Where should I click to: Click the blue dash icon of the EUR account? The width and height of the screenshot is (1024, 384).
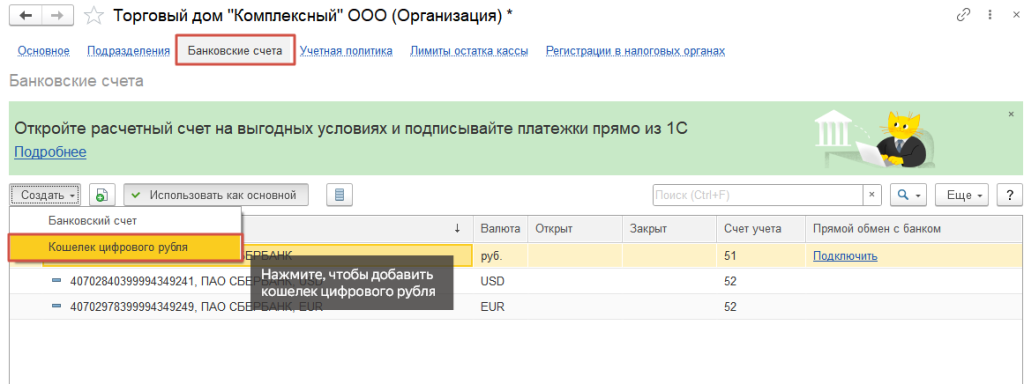coord(56,306)
